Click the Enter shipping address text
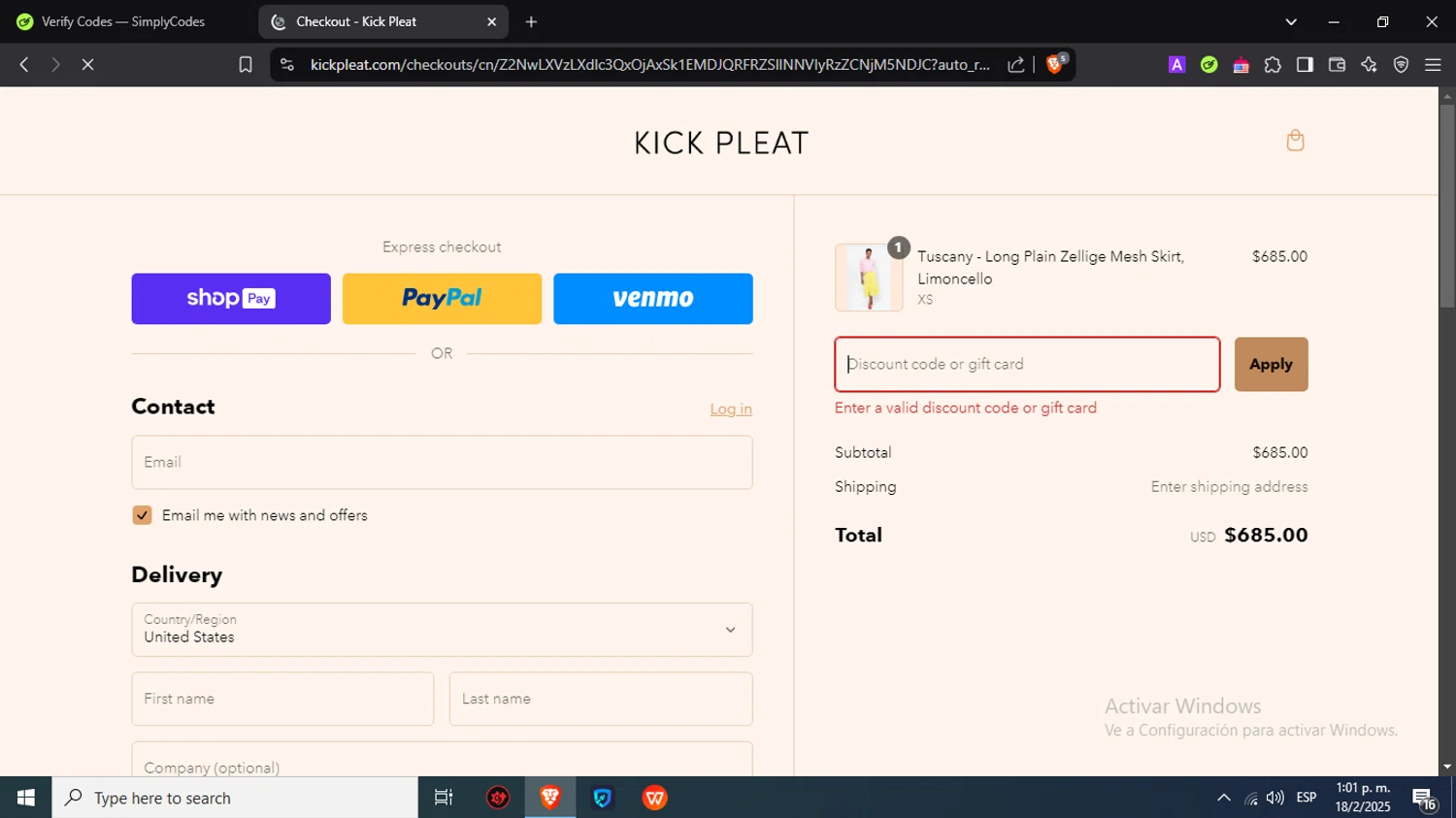 [x=1229, y=487]
